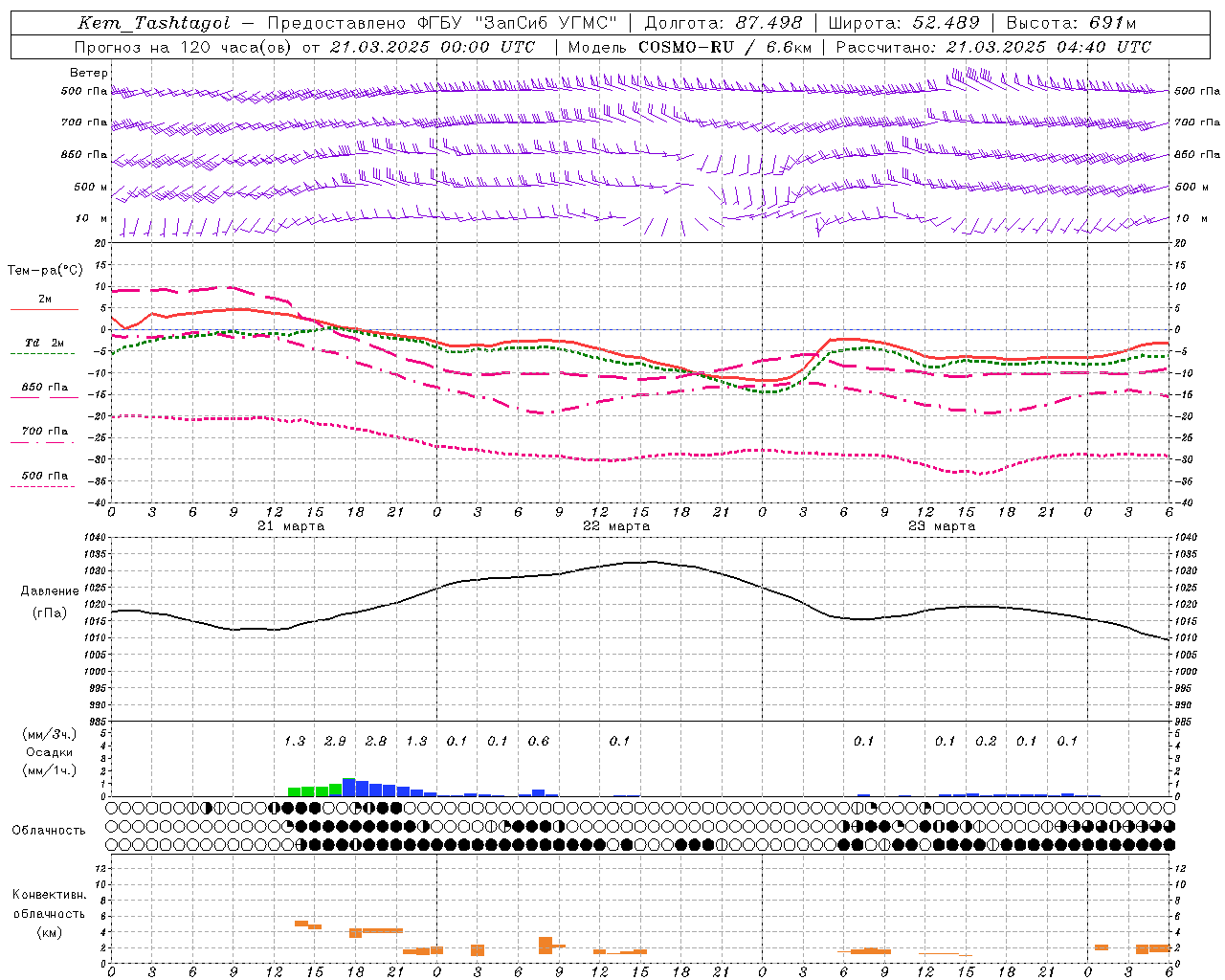The height and width of the screenshot is (980, 1225).
Task: Select the provider text ФГБУ "ЗапСиб УГМС"
Action: 518,23
